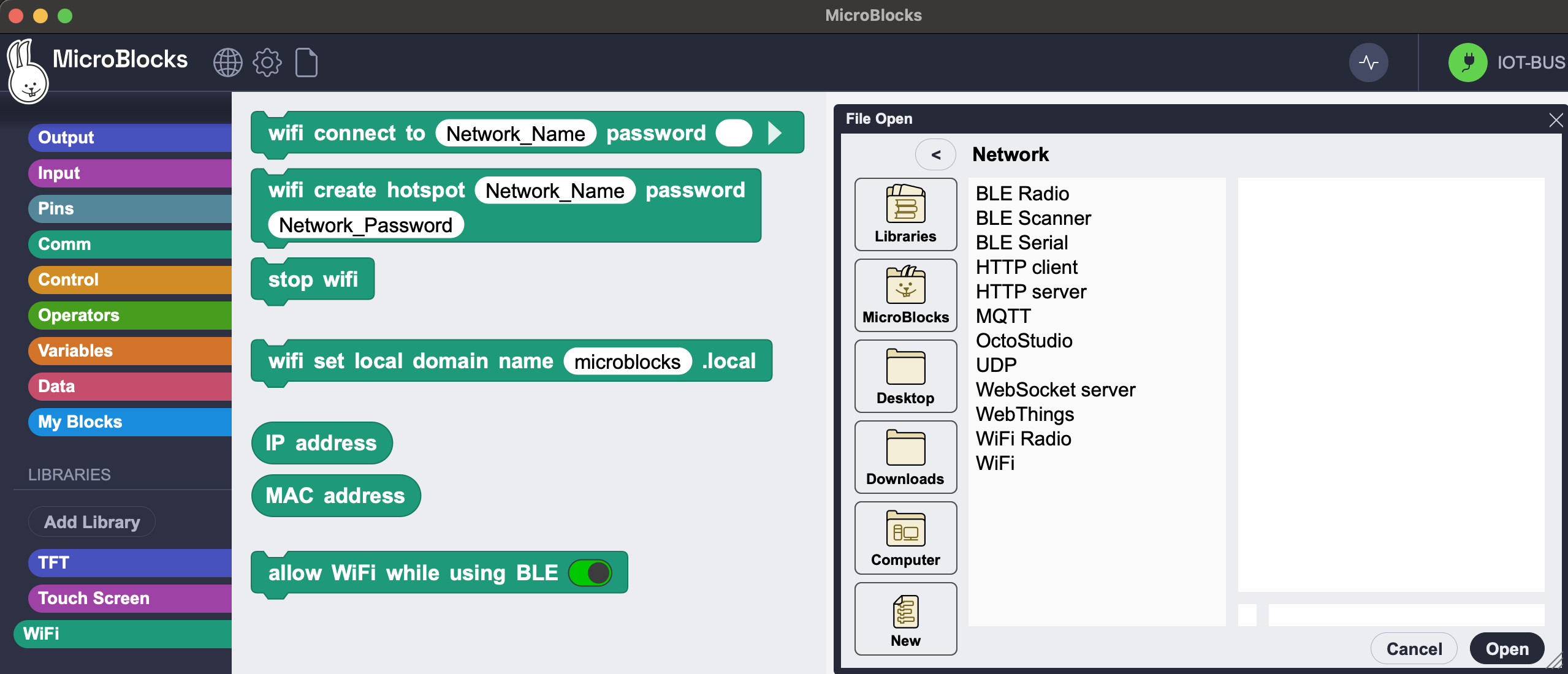Click the Open button
The image size is (1568, 674).
1507,649
